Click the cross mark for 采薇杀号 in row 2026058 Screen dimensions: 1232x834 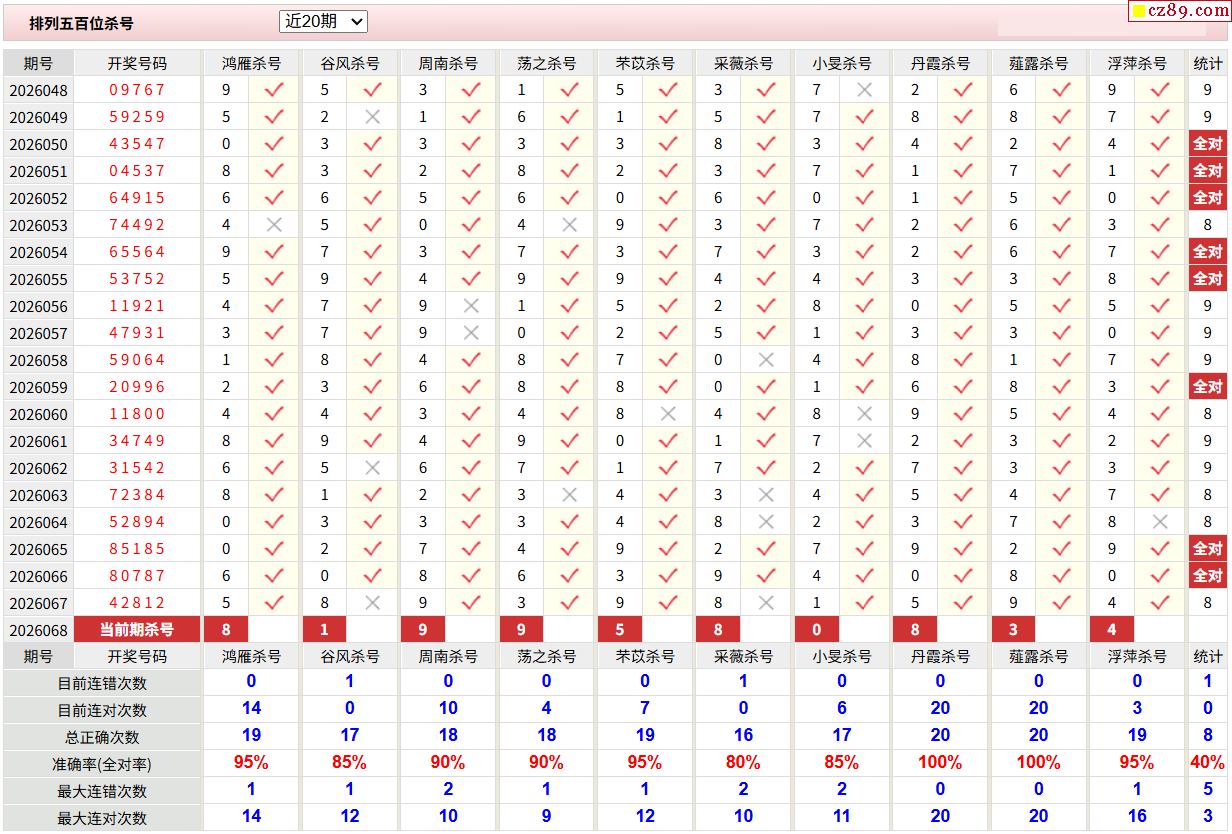767,359
